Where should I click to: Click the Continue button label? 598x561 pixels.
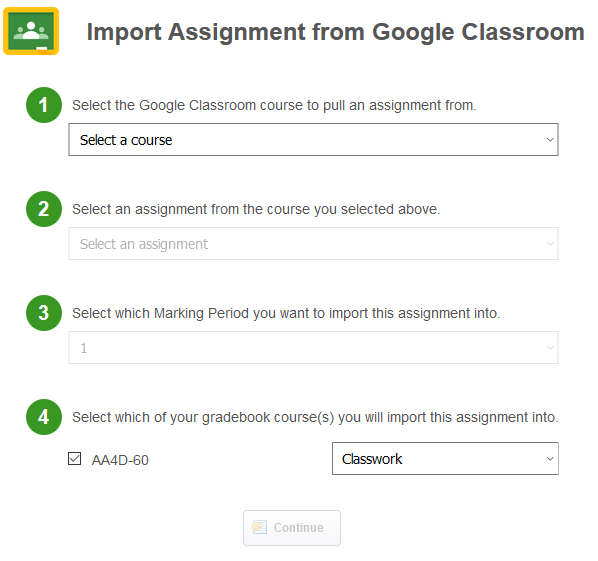coord(299,528)
